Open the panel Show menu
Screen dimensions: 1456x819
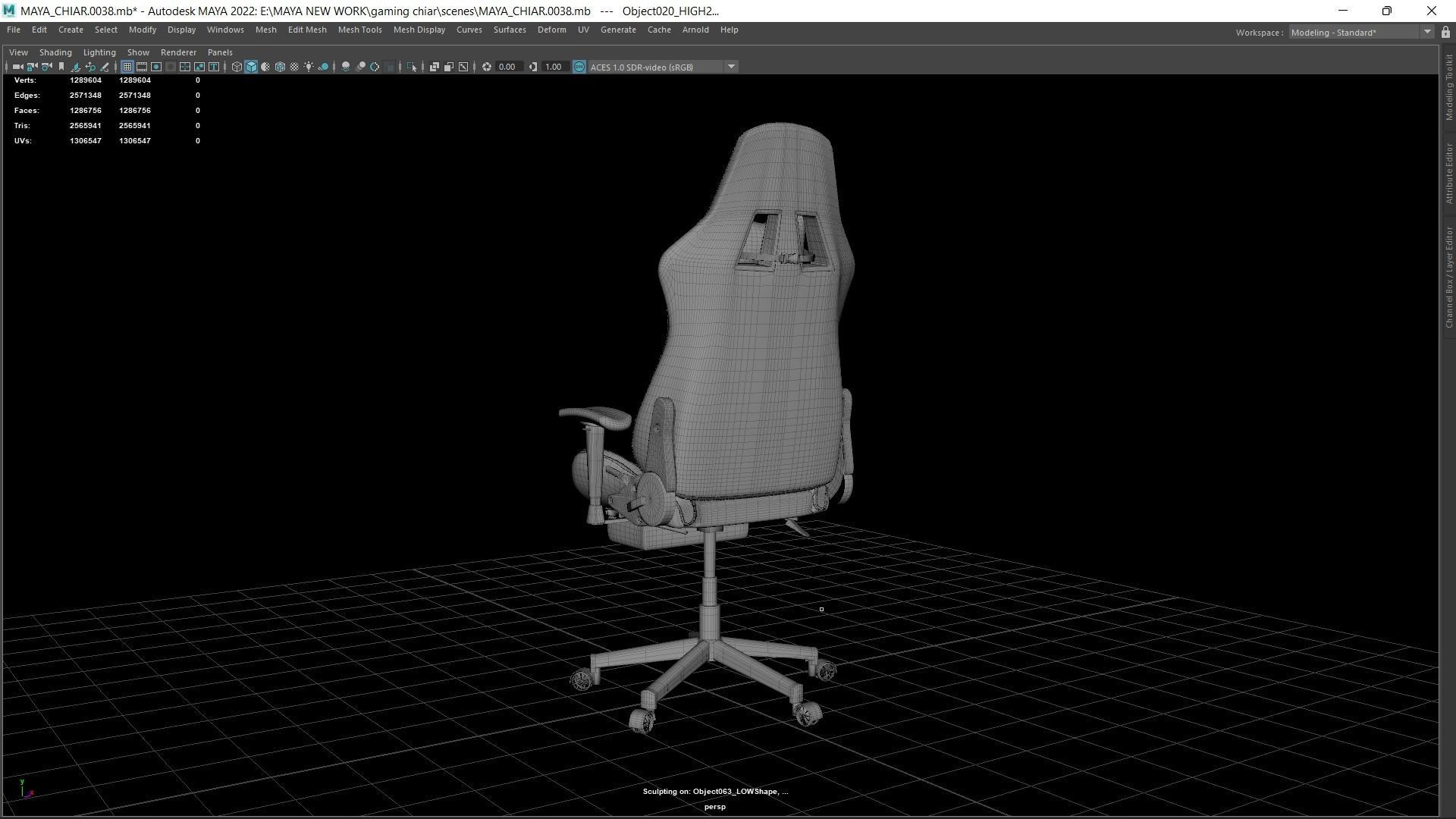click(138, 52)
